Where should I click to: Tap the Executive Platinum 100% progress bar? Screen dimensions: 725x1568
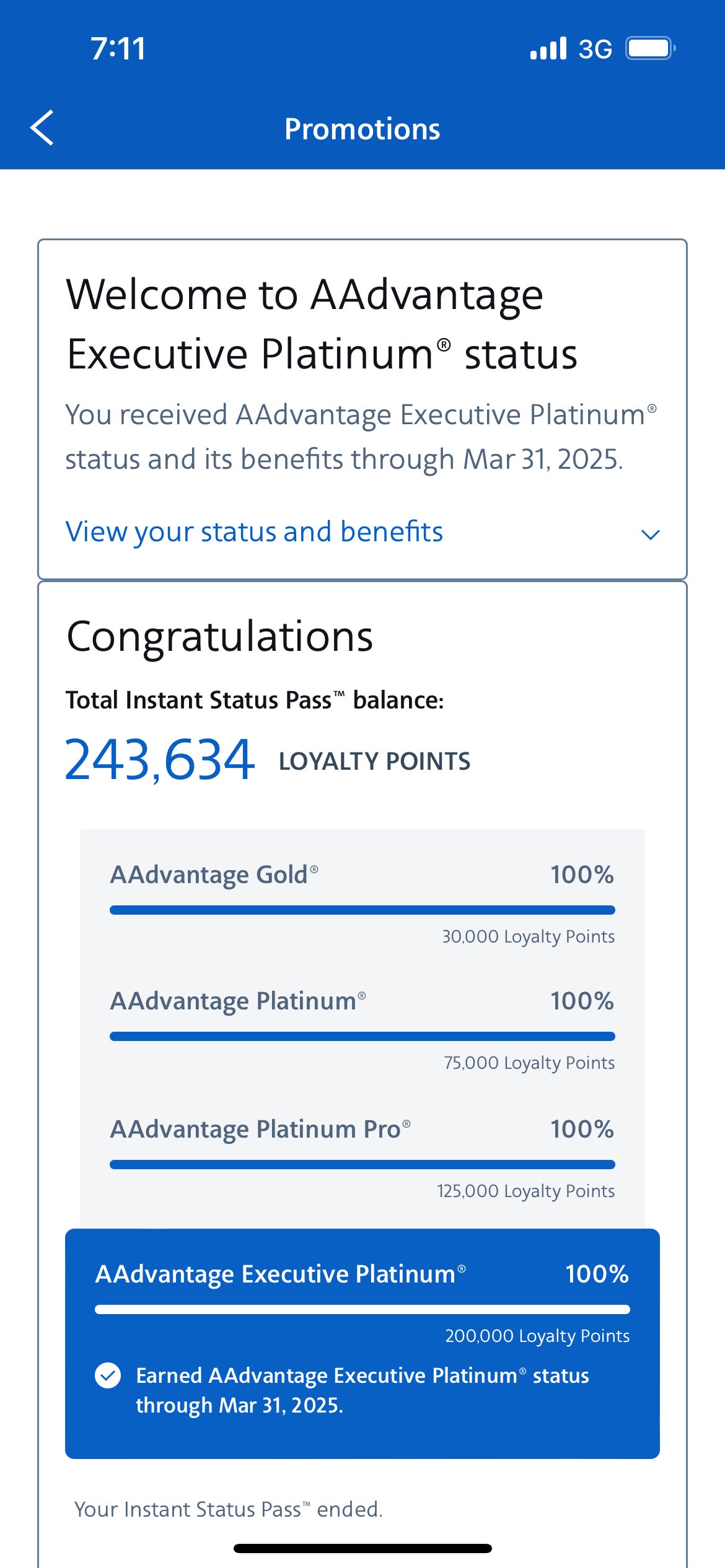(362, 1309)
